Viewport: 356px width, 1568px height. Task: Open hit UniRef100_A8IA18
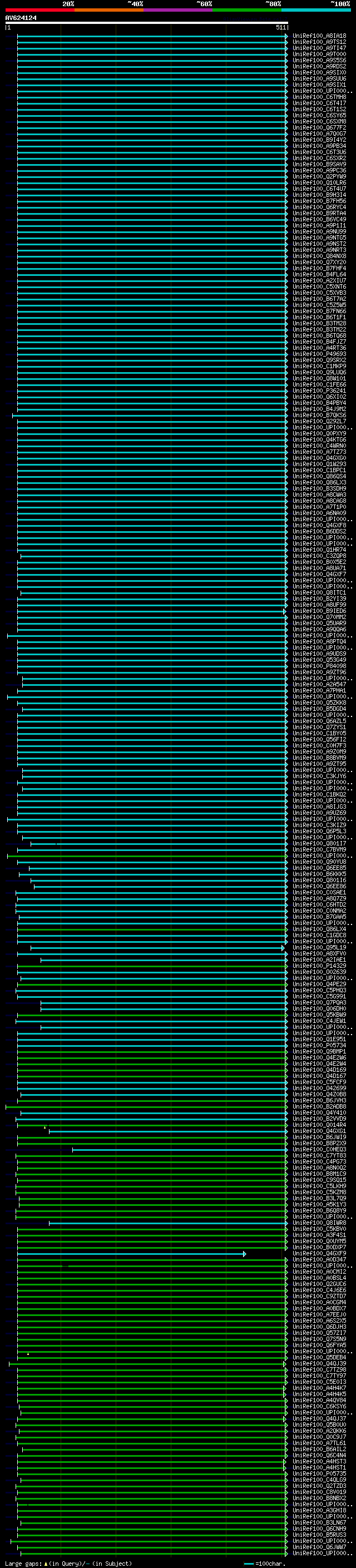point(319,36)
